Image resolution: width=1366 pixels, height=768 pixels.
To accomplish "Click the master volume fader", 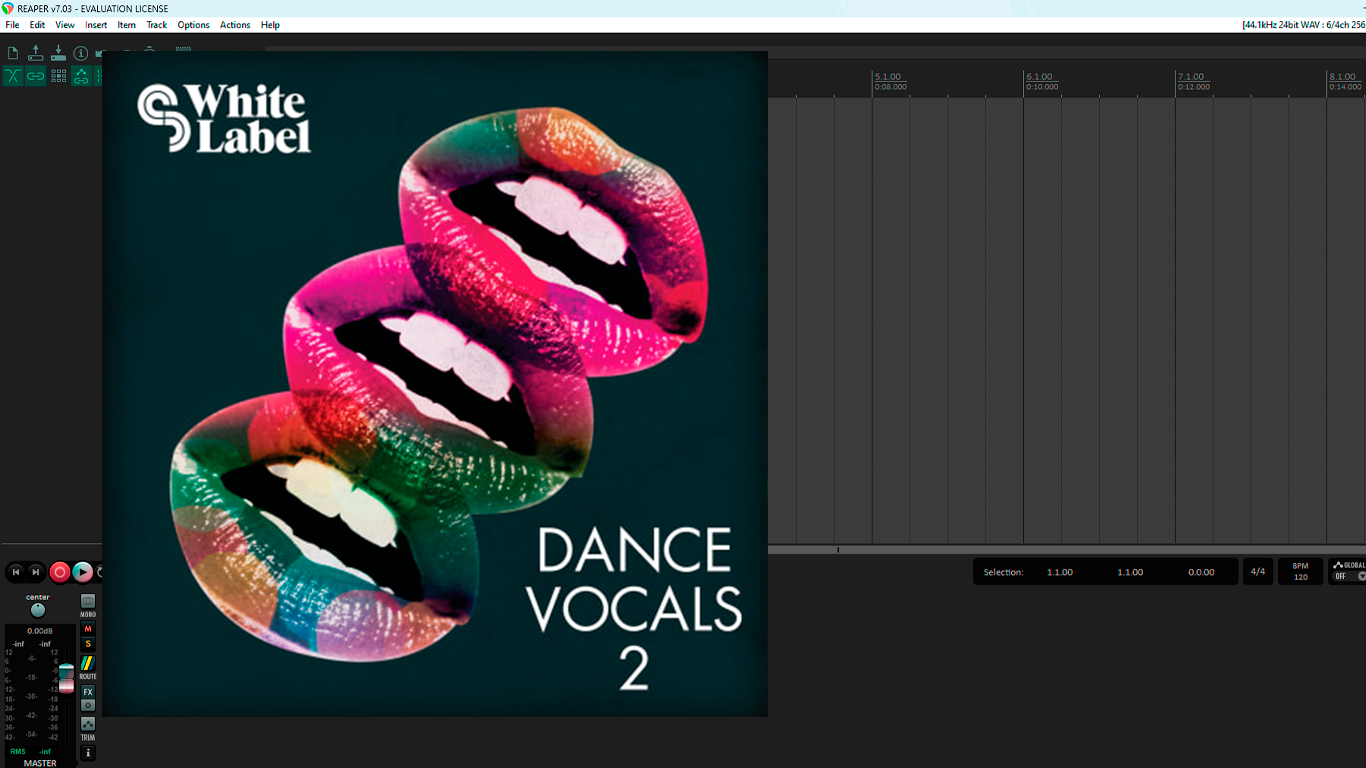I will coord(67,678).
